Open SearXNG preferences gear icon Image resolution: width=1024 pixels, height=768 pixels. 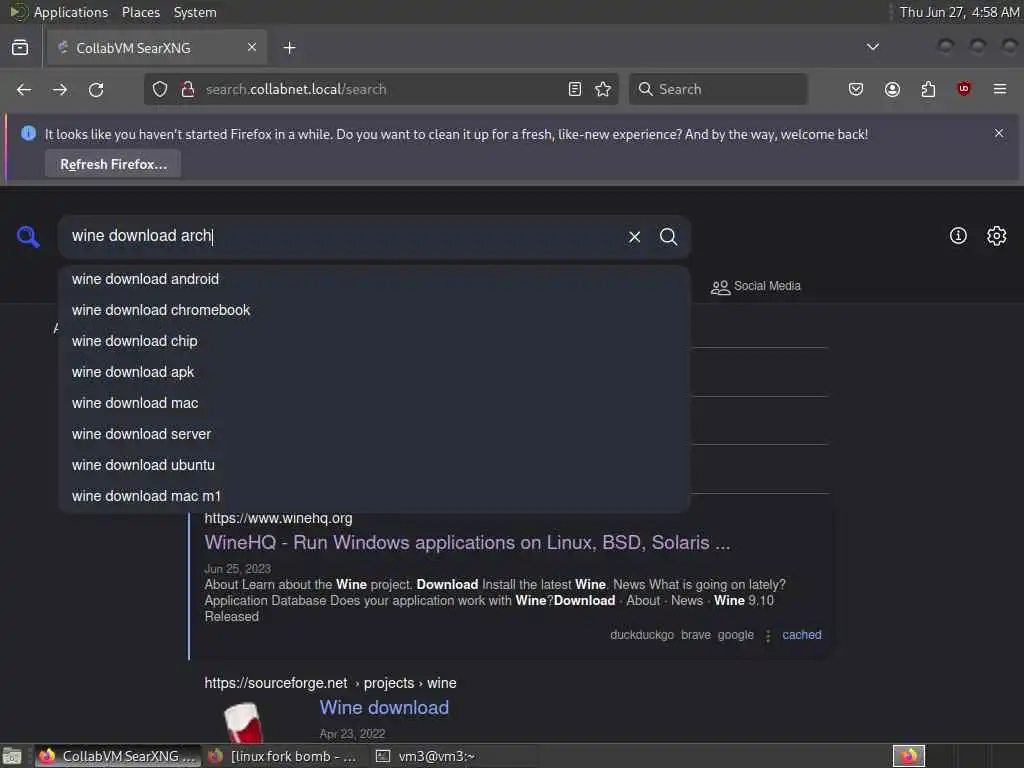pyautogui.click(x=996, y=236)
